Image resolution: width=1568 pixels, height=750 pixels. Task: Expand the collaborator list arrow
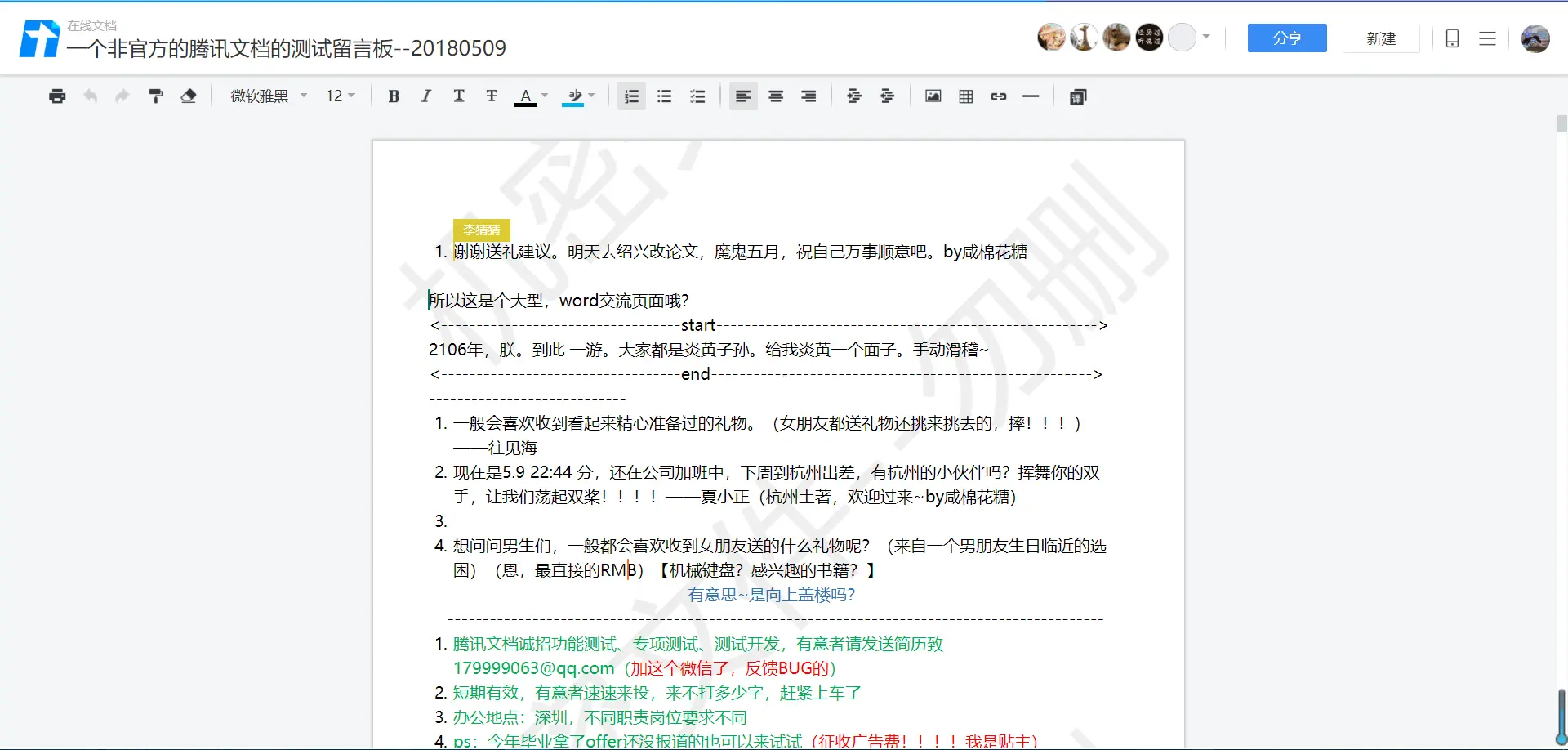pos(1206,37)
